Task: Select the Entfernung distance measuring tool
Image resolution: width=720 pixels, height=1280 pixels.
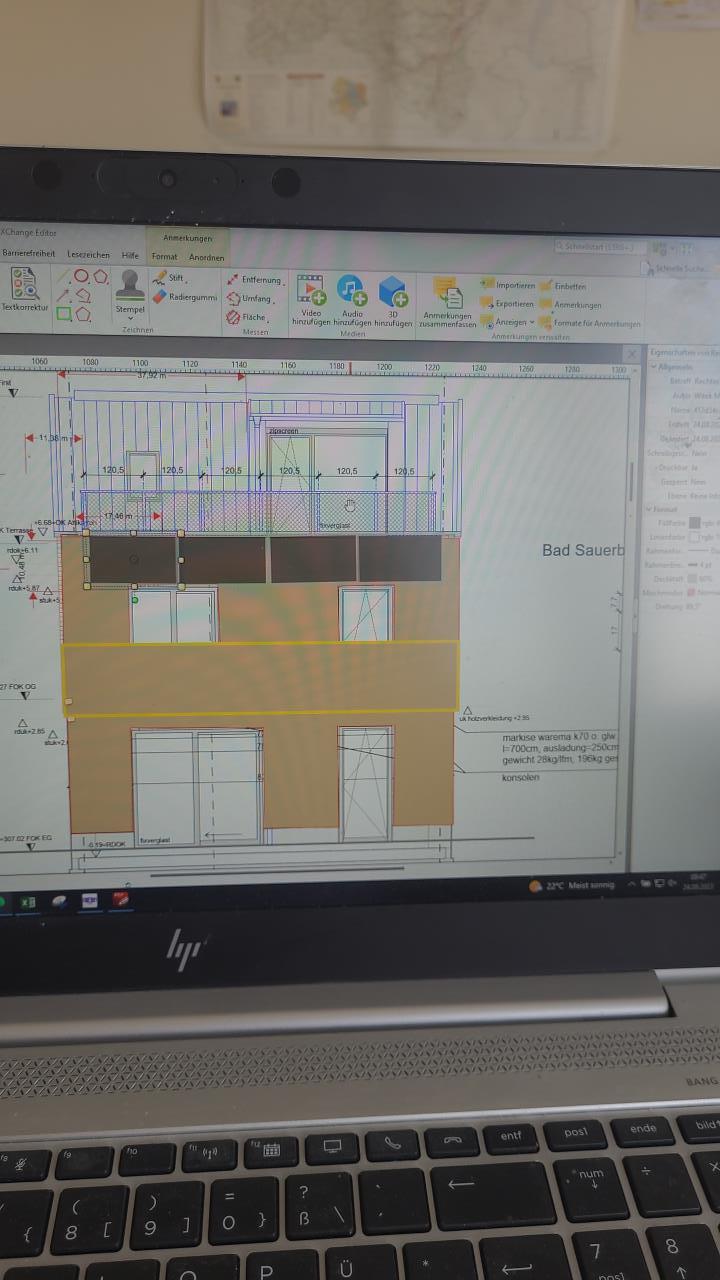Action: 255,280
